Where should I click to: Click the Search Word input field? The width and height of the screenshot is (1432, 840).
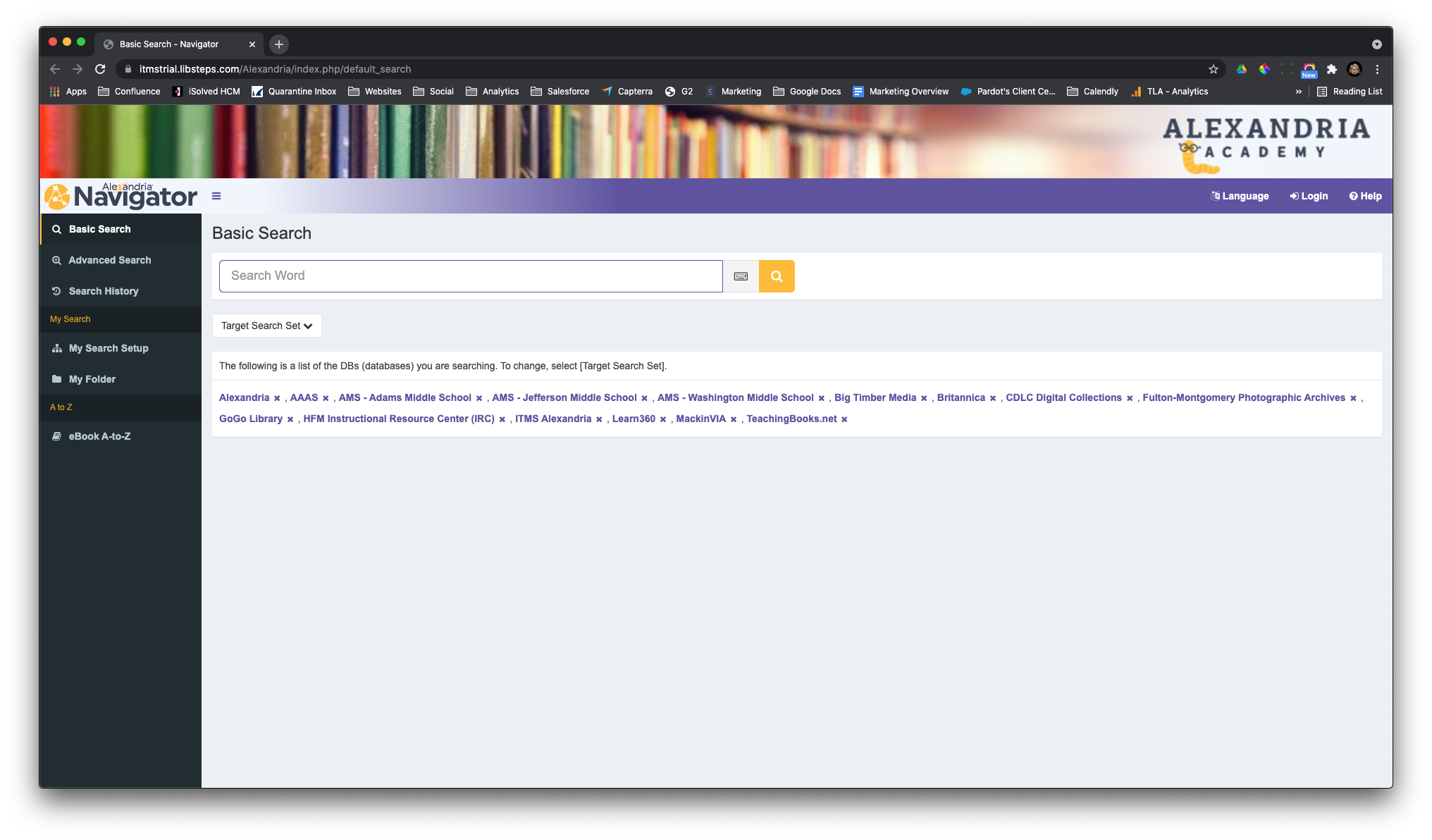471,276
